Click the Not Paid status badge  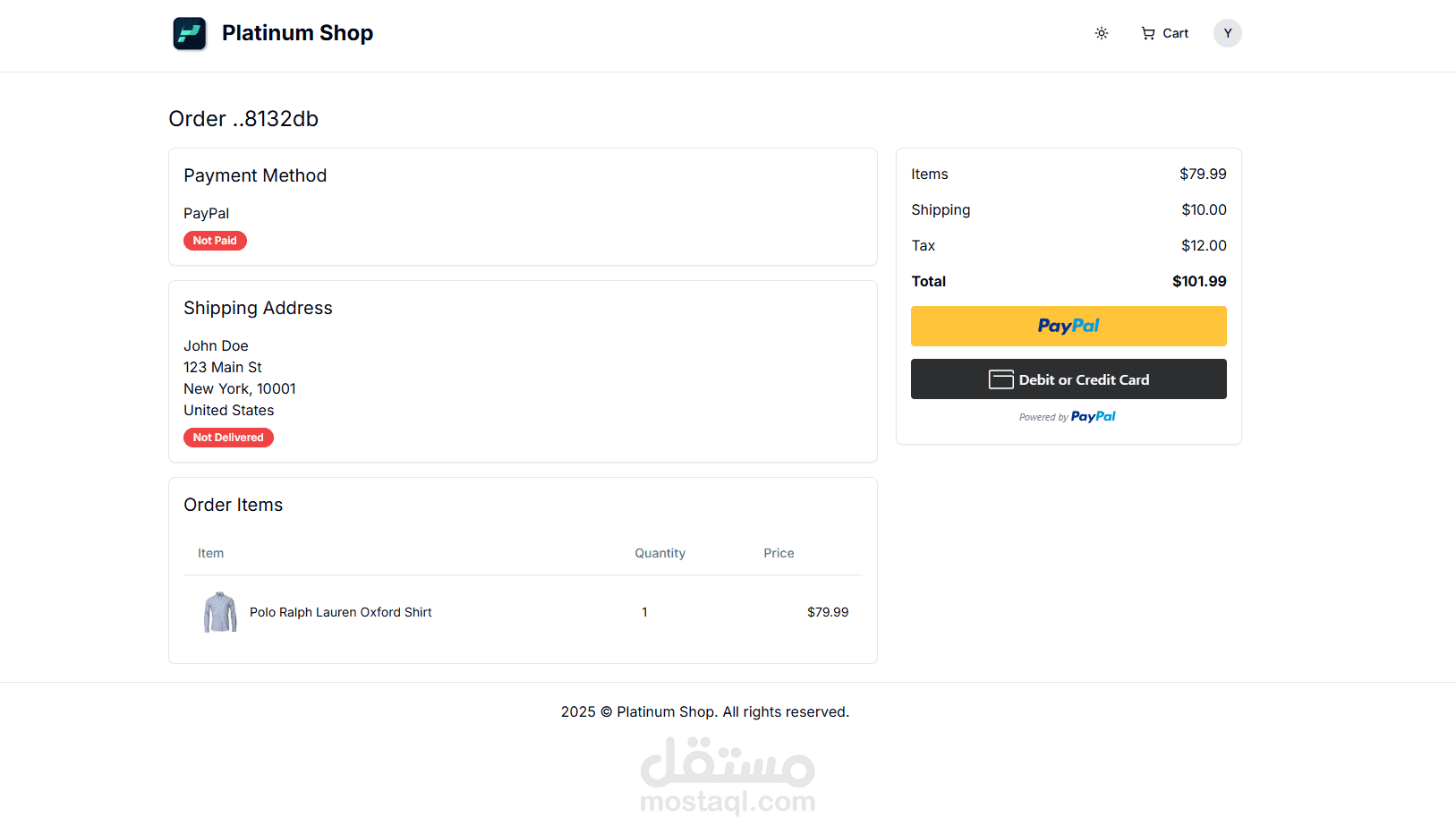click(215, 241)
